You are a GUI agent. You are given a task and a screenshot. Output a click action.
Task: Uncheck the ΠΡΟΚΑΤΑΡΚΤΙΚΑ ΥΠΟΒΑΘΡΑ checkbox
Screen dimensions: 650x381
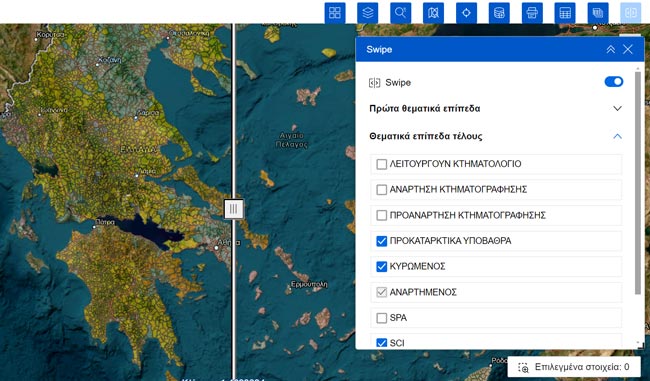(x=381, y=241)
